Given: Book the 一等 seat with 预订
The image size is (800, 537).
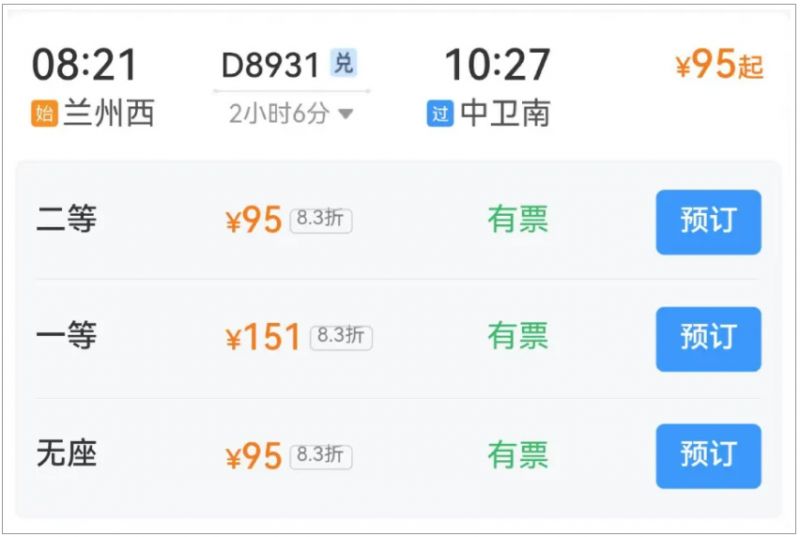Looking at the screenshot, I should click(x=708, y=339).
